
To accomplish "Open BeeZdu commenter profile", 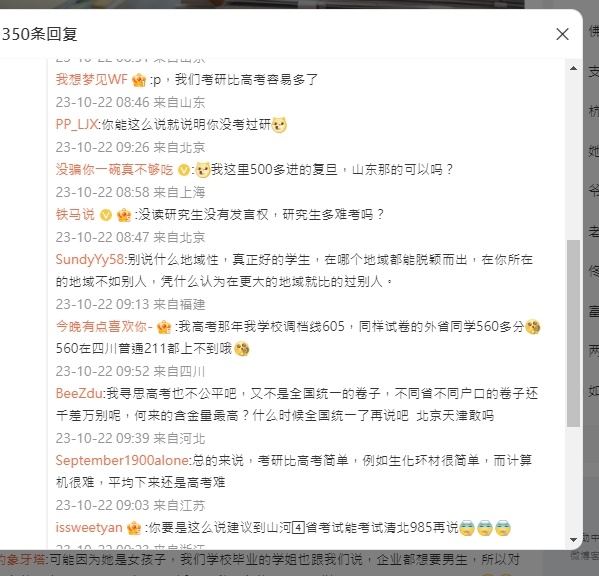I will (x=79, y=393).
